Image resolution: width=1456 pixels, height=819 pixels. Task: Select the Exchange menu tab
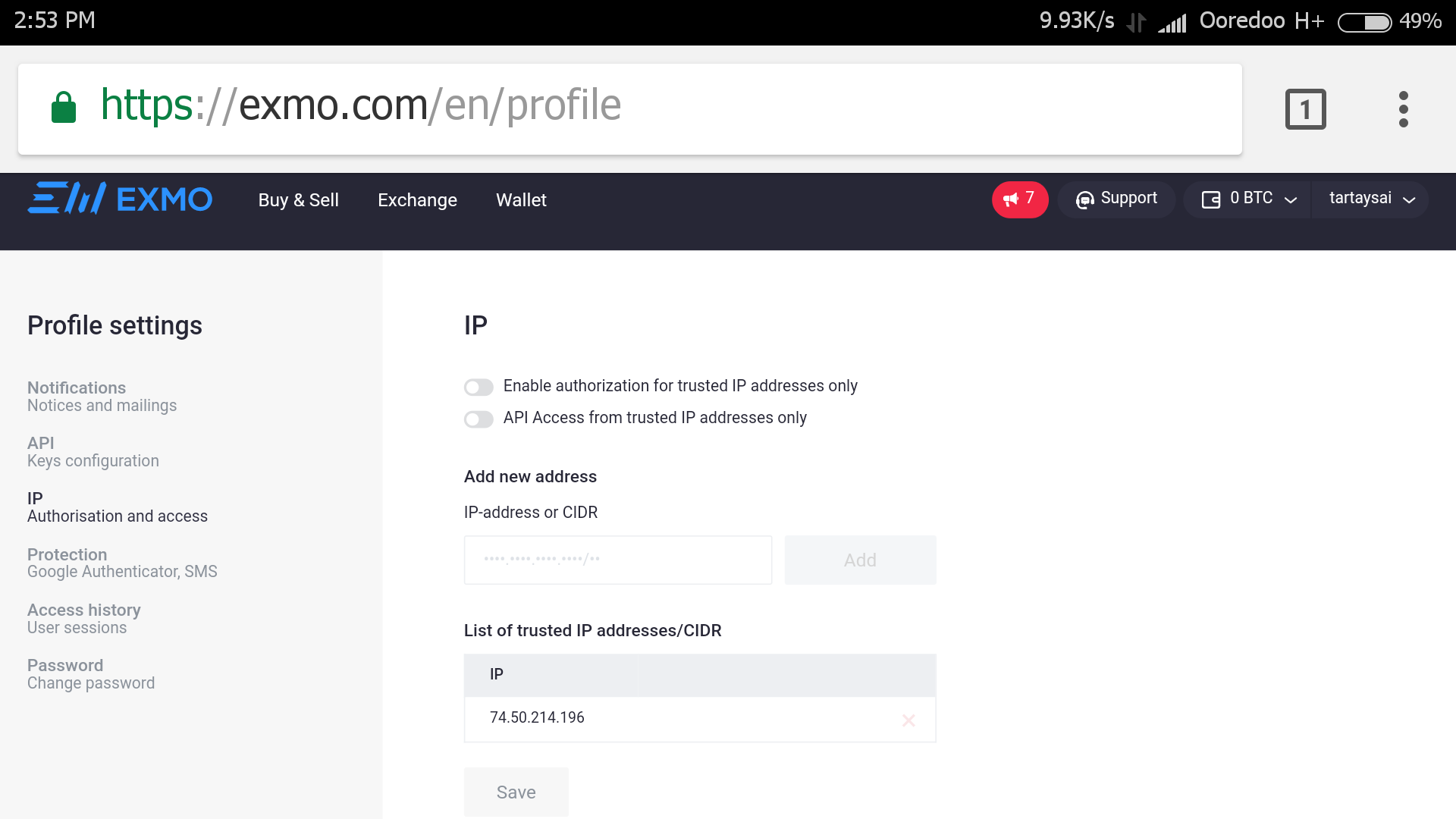tap(418, 199)
